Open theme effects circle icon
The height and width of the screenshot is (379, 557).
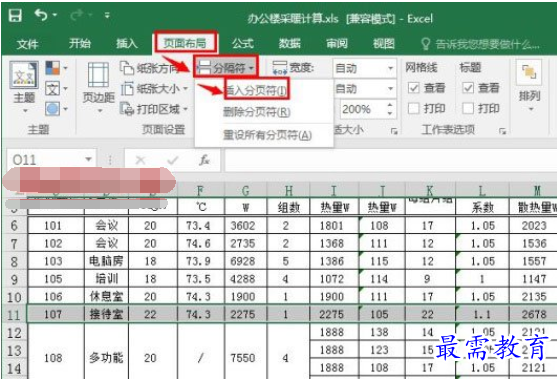click(x=56, y=109)
